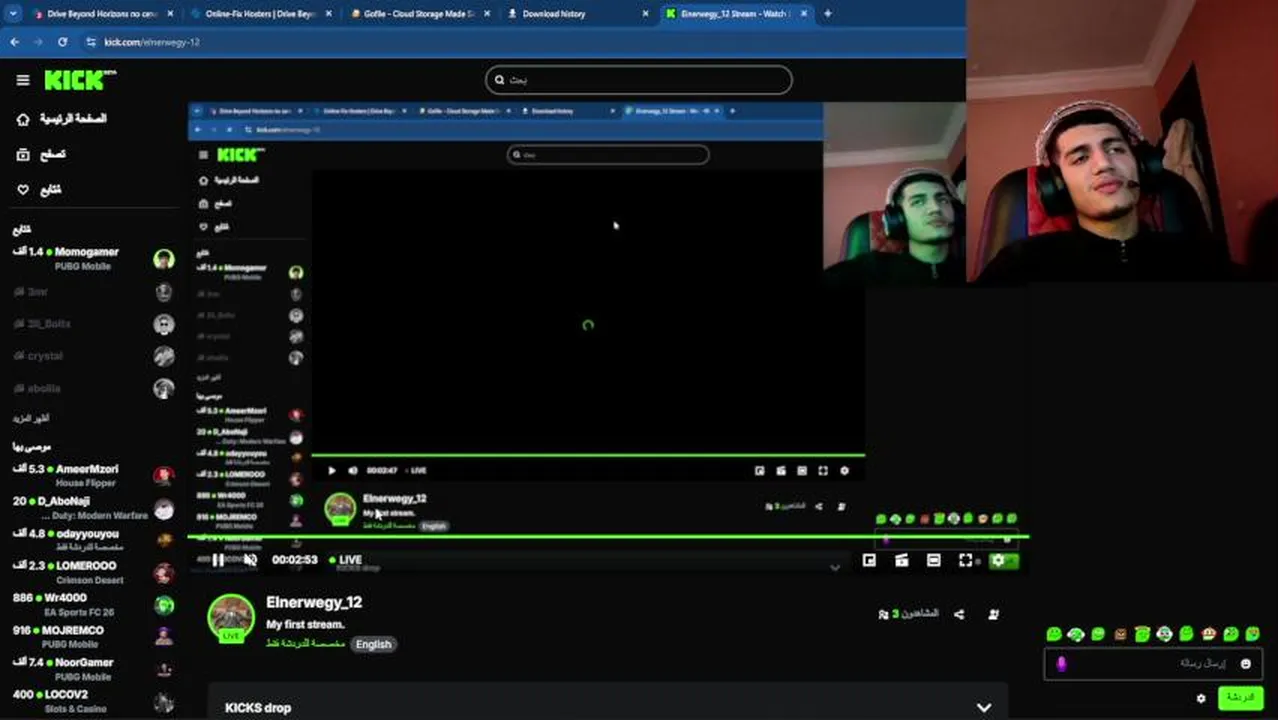Switch to Gofile Cloud Storage tab
1278x720 pixels.
(x=419, y=14)
